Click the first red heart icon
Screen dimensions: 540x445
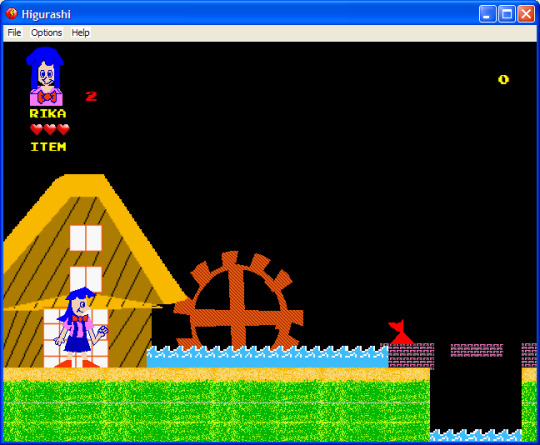[x=36, y=130]
